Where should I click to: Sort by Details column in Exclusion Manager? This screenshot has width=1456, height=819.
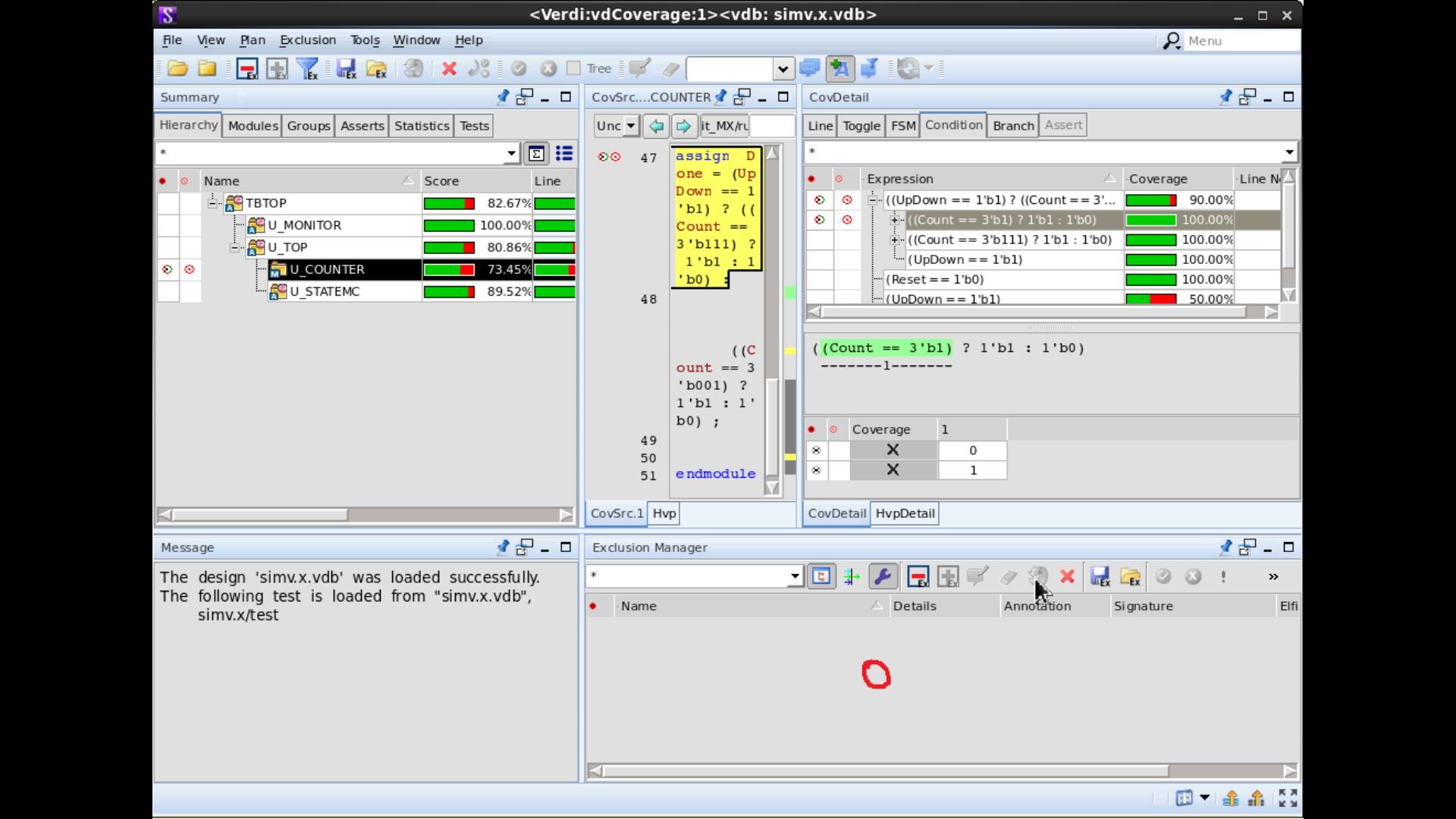click(x=944, y=606)
